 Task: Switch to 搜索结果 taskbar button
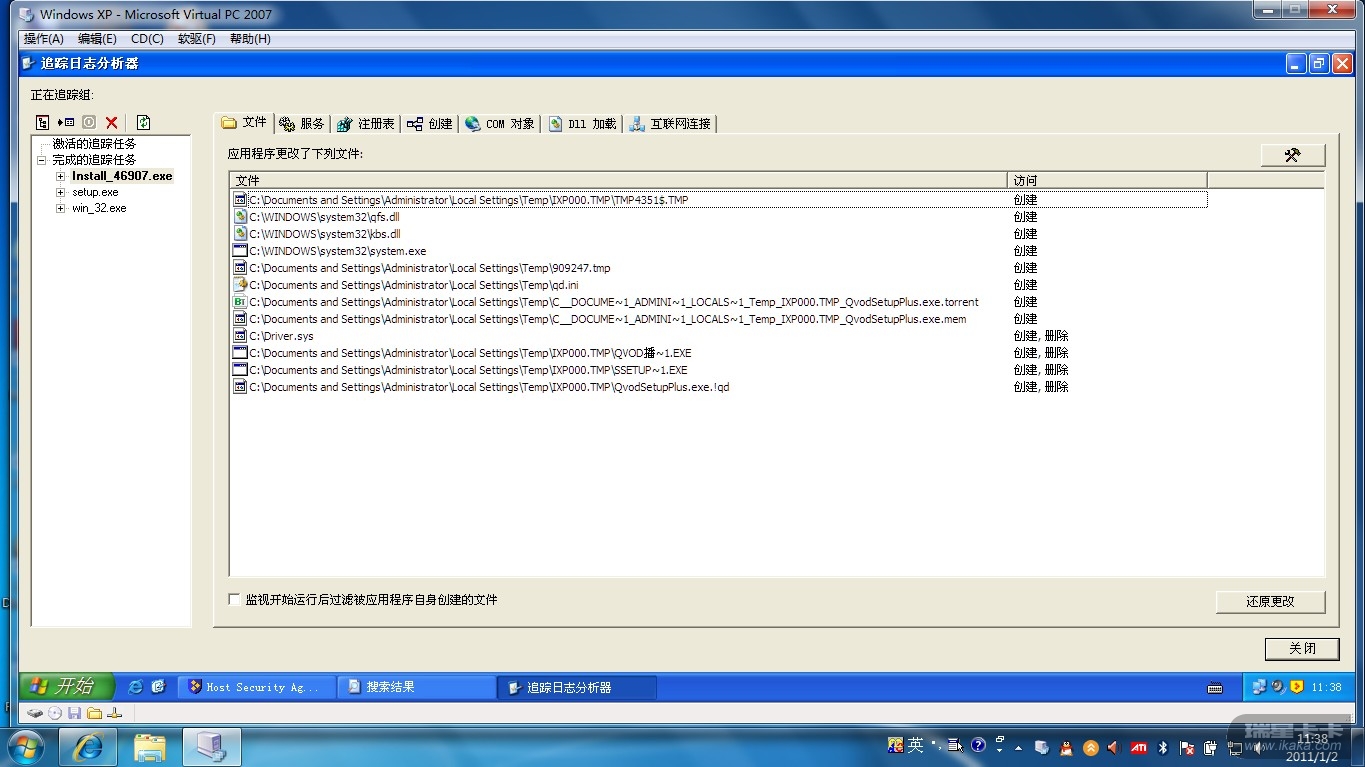pos(416,687)
